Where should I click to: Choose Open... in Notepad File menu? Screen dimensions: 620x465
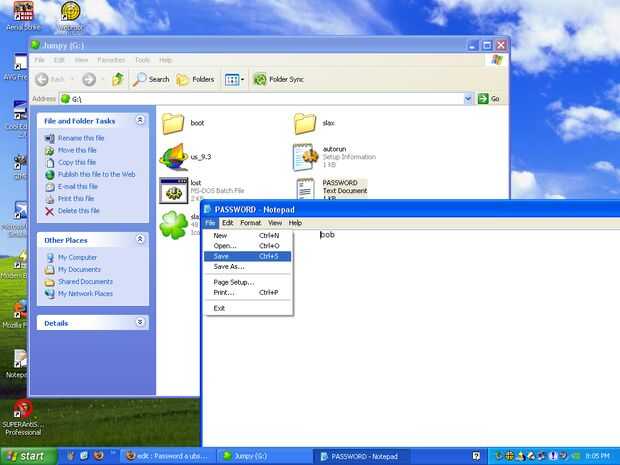point(248,246)
